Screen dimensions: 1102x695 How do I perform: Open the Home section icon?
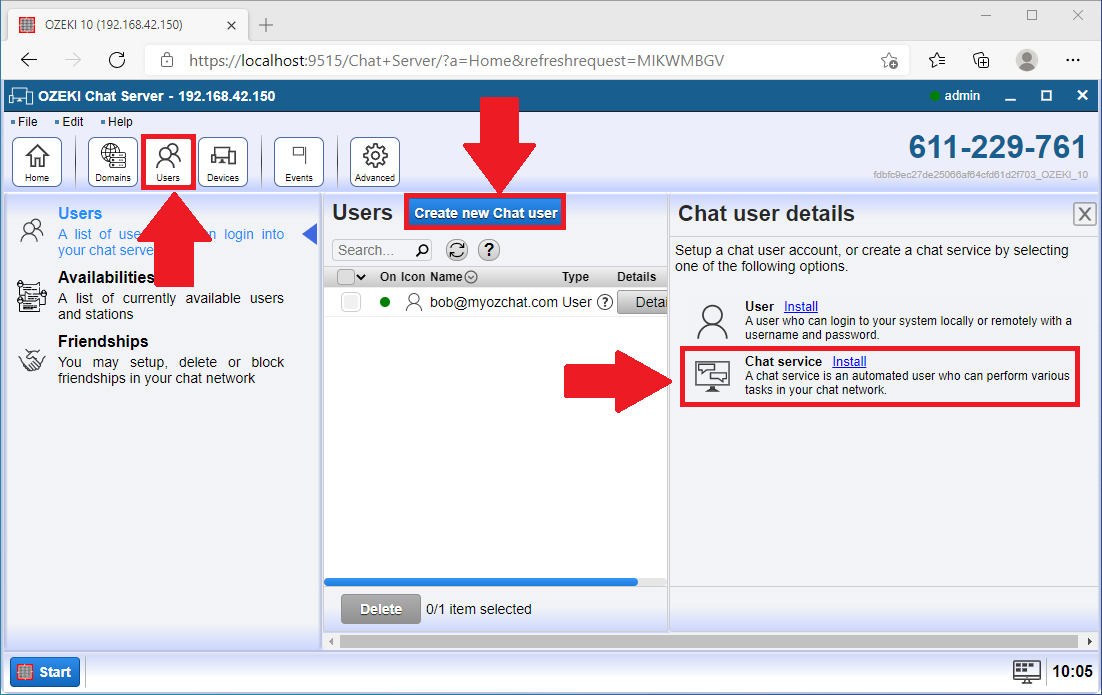pyautogui.click(x=37, y=160)
